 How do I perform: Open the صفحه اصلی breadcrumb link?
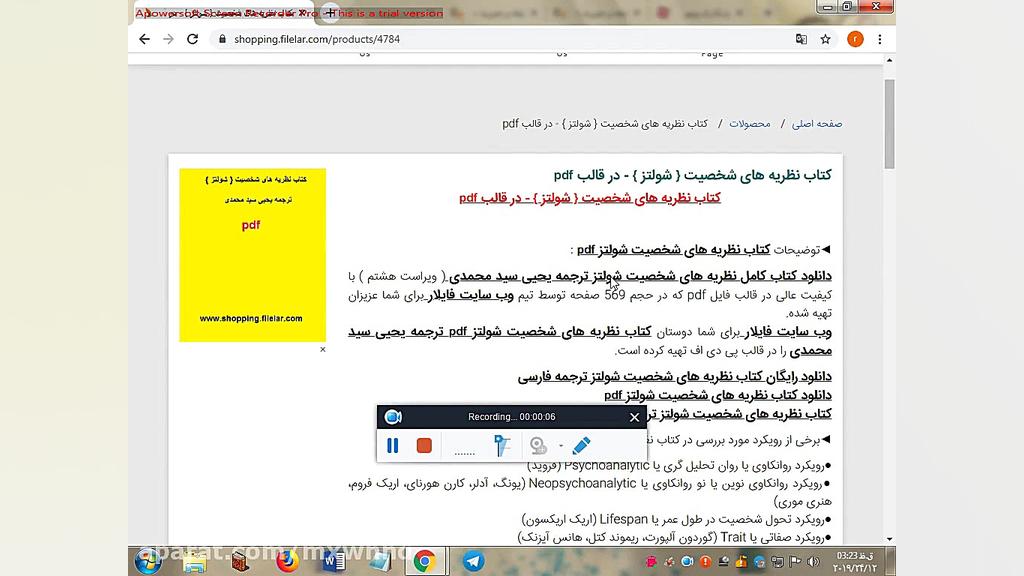click(818, 122)
